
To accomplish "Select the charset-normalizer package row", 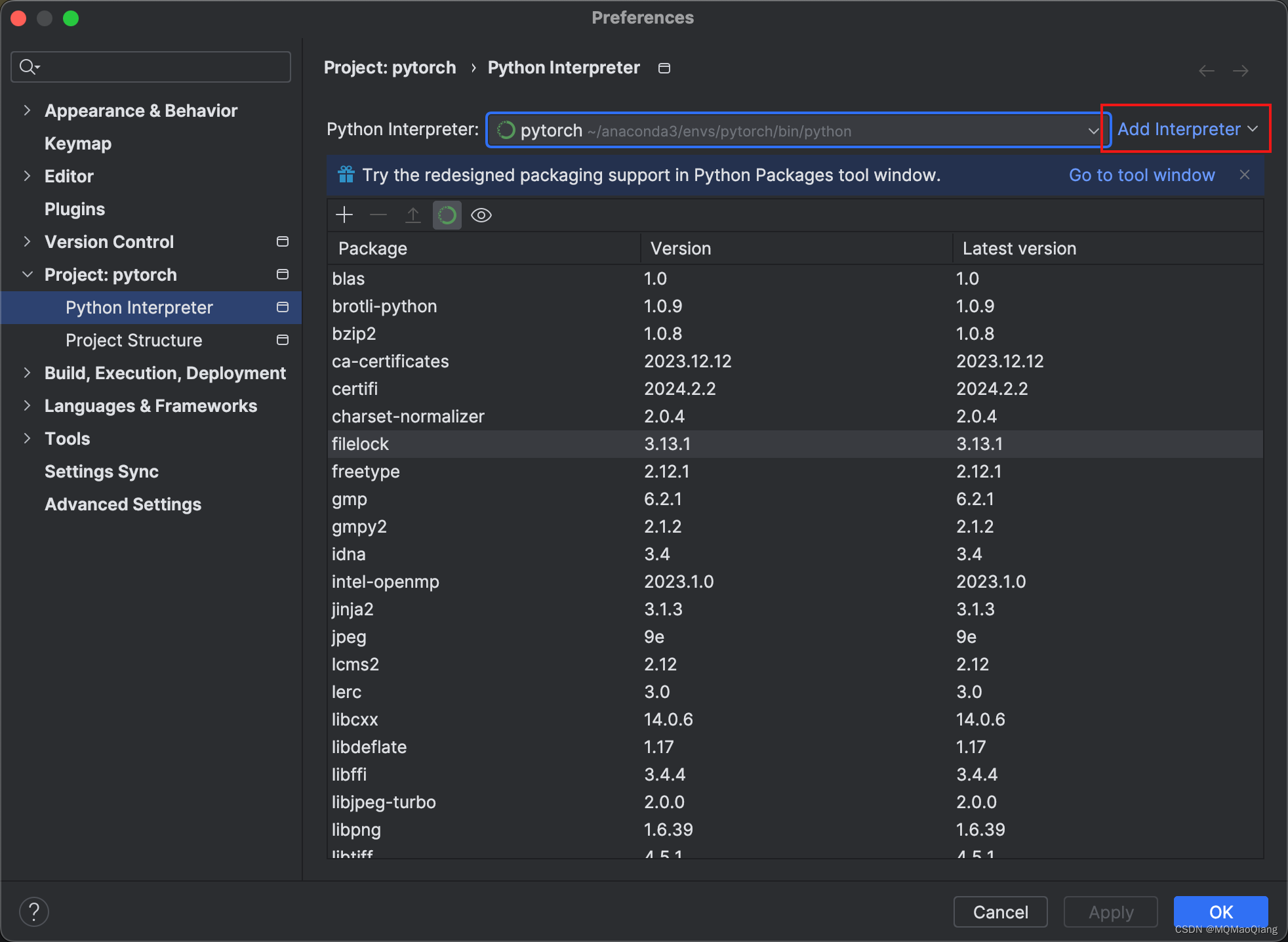I will (795, 417).
